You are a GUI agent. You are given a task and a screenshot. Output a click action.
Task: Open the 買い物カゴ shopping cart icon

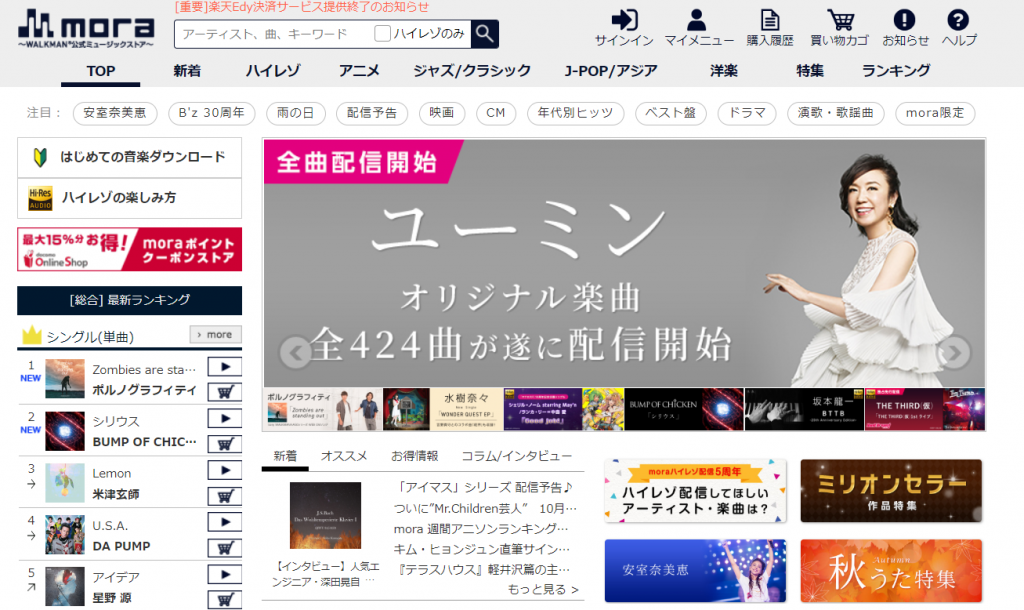click(839, 27)
